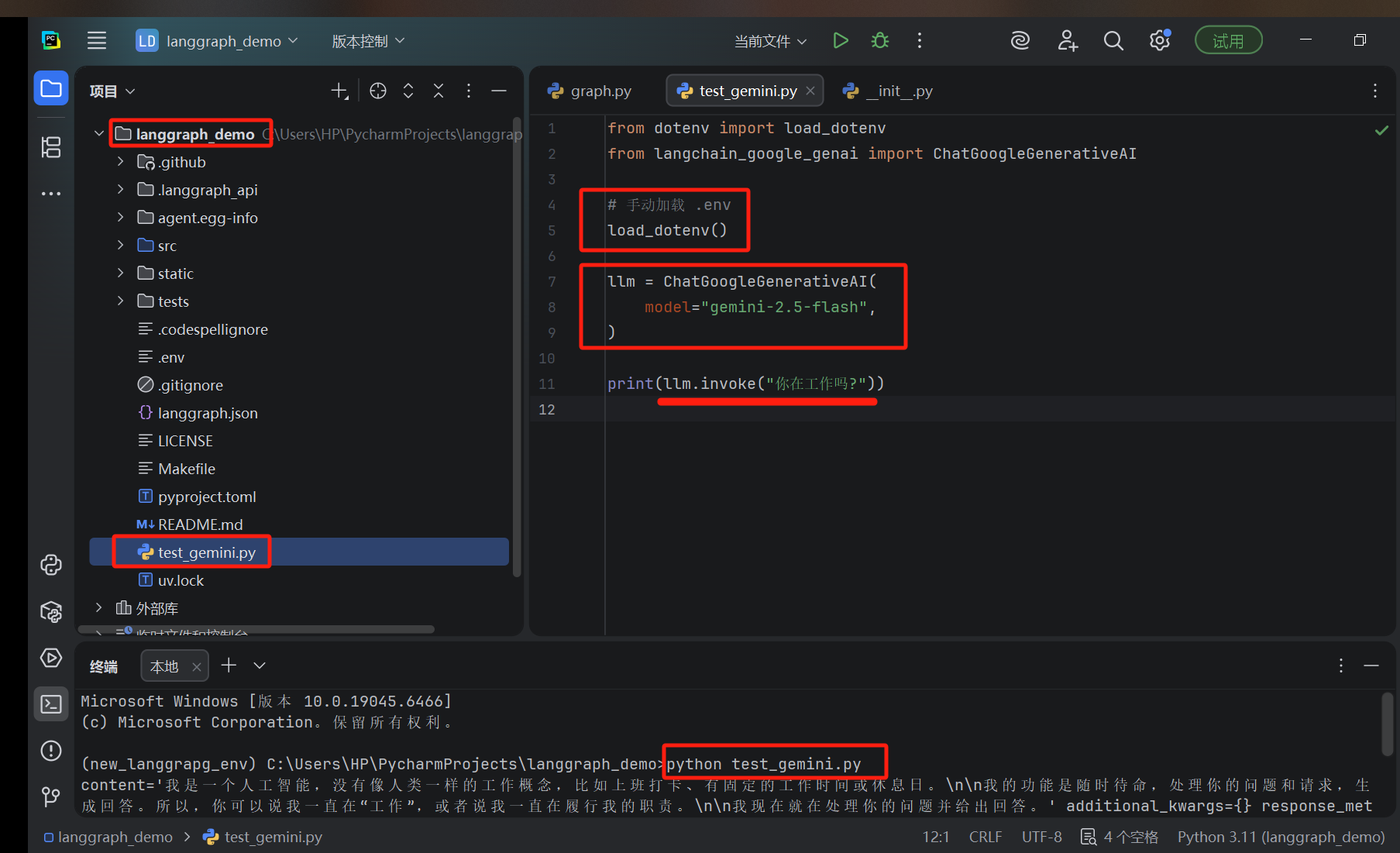
Task: Expand the src folder
Action: pyautogui.click(x=120, y=246)
